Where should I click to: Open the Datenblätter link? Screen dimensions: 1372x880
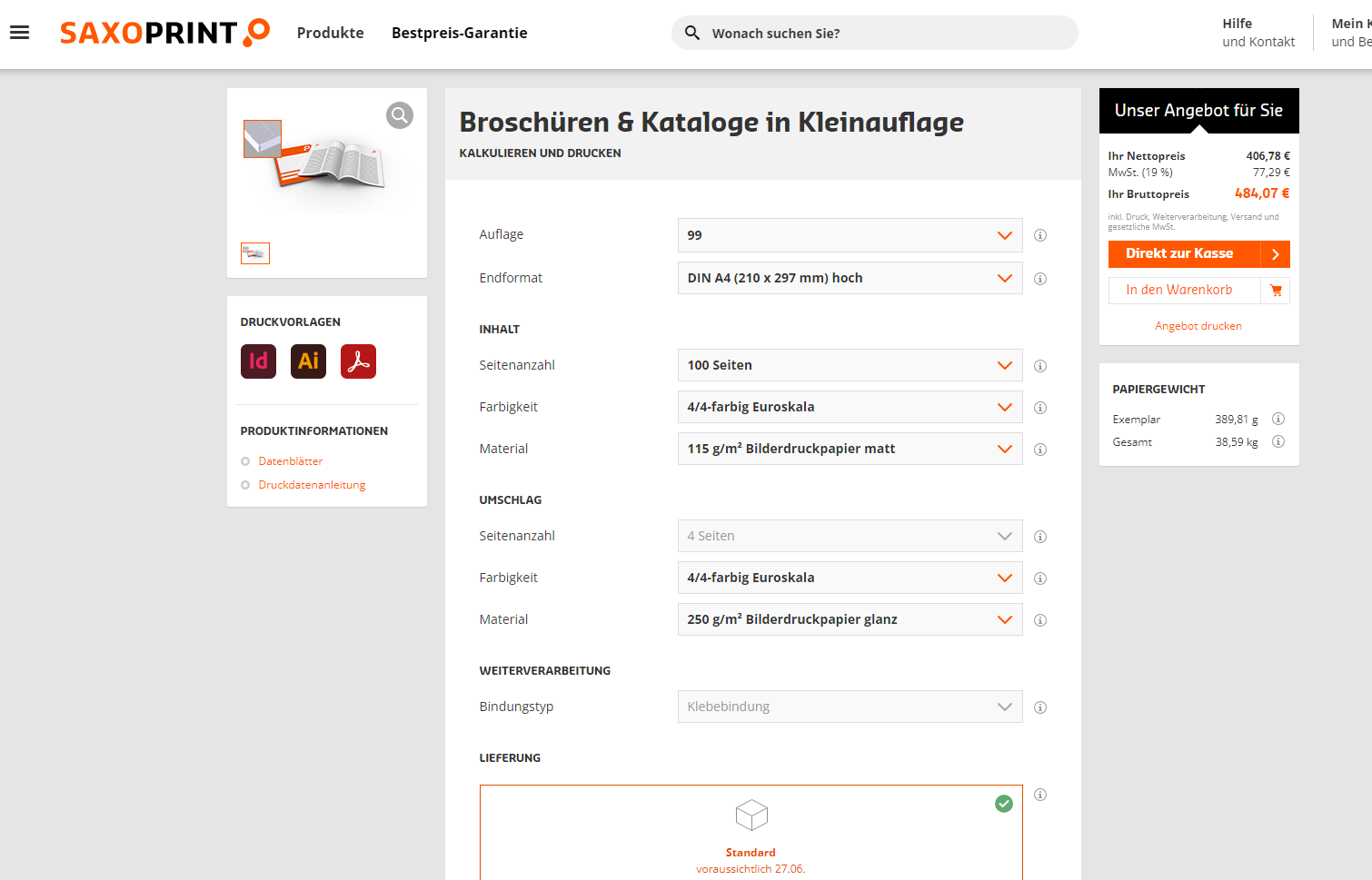290,461
